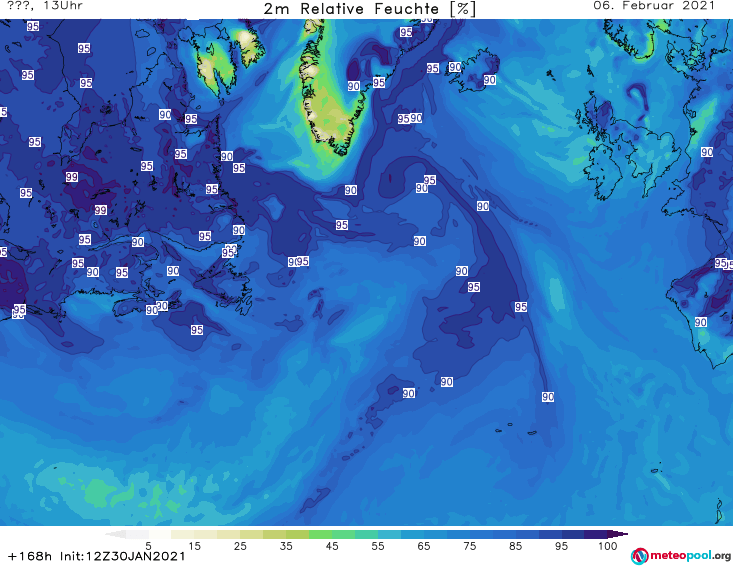The width and height of the screenshot is (733, 566).
Task: Click legend tick label '65'
Action: click(424, 546)
